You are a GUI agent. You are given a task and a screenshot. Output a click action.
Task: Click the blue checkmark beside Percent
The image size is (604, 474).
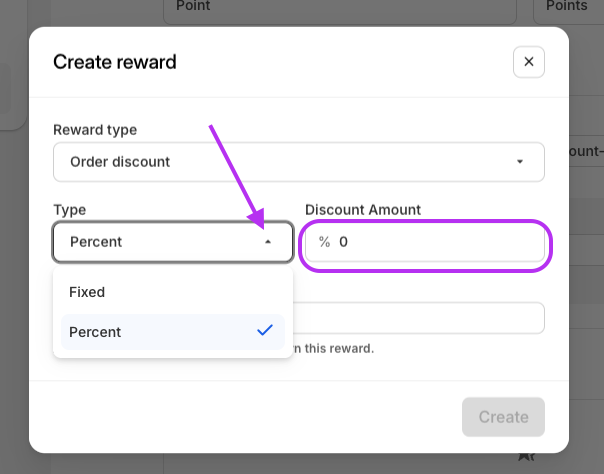[x=265, y=331]
